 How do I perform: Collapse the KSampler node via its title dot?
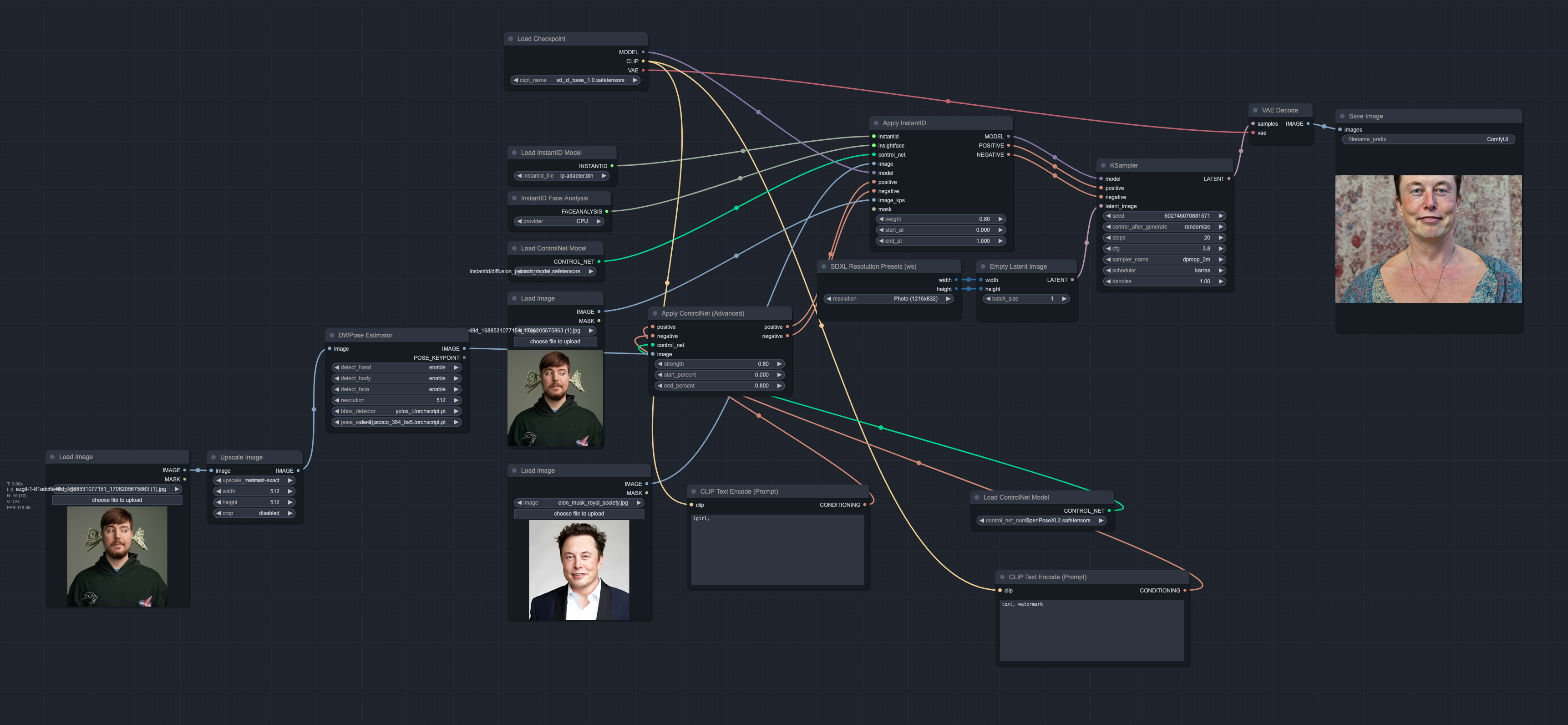point(1103,165)
